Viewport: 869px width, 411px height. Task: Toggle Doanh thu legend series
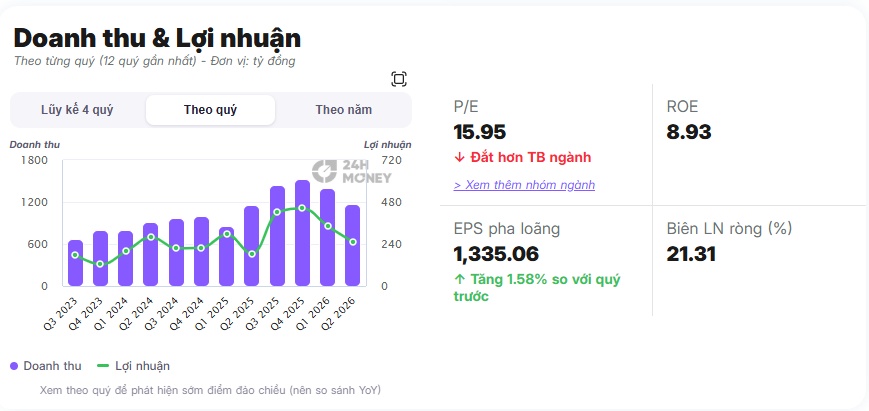pyautogui.click(x=46, y=366)
